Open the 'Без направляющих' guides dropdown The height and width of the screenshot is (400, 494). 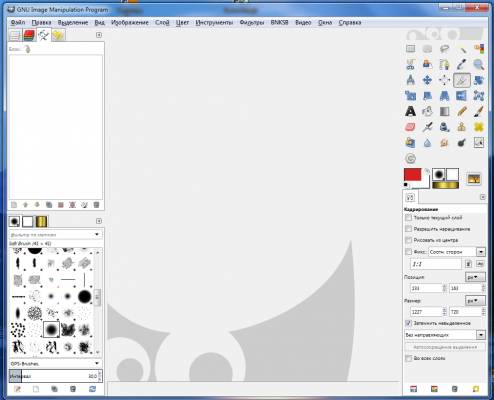click(445, 335)
